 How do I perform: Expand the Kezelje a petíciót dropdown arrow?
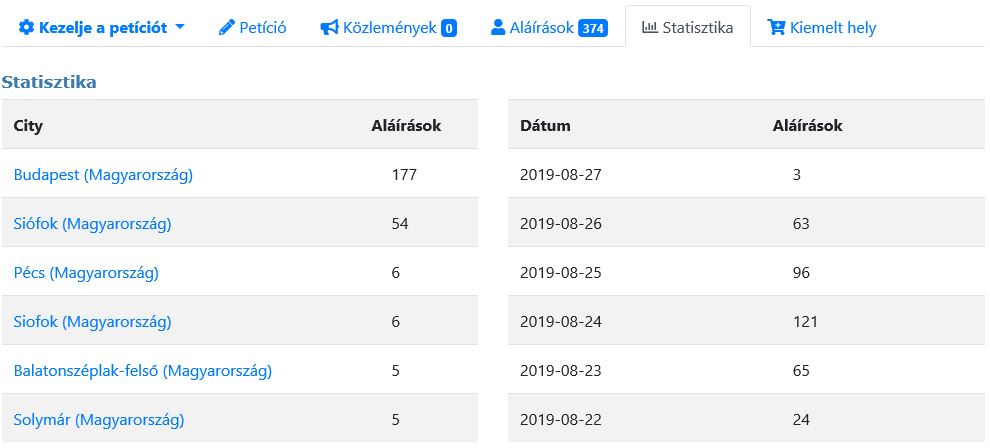(179, 28)
